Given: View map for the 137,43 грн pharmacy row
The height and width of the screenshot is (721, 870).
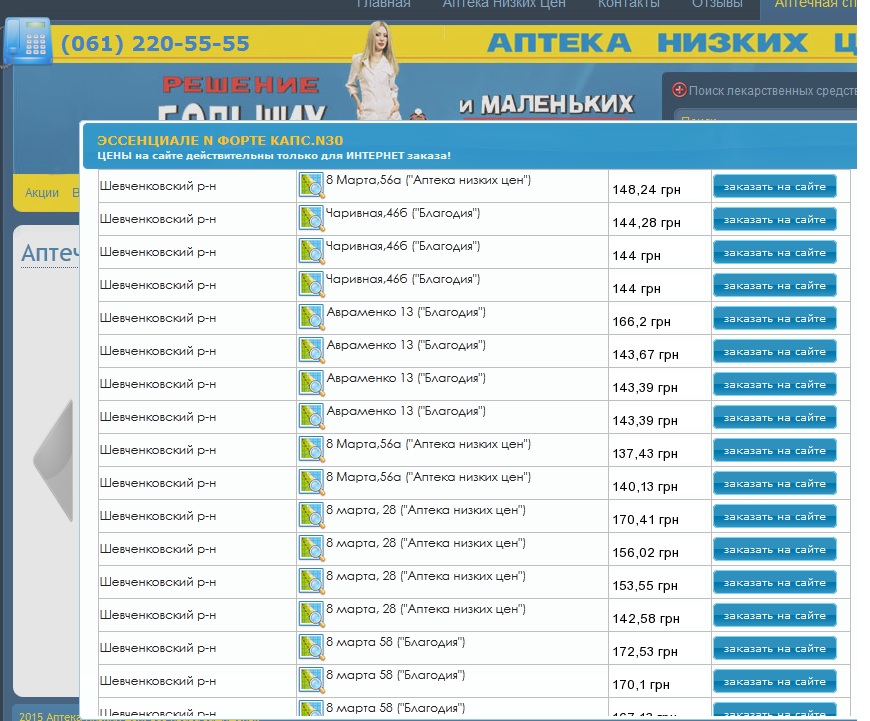Looking at the screenshot, I should pos(311,450).
